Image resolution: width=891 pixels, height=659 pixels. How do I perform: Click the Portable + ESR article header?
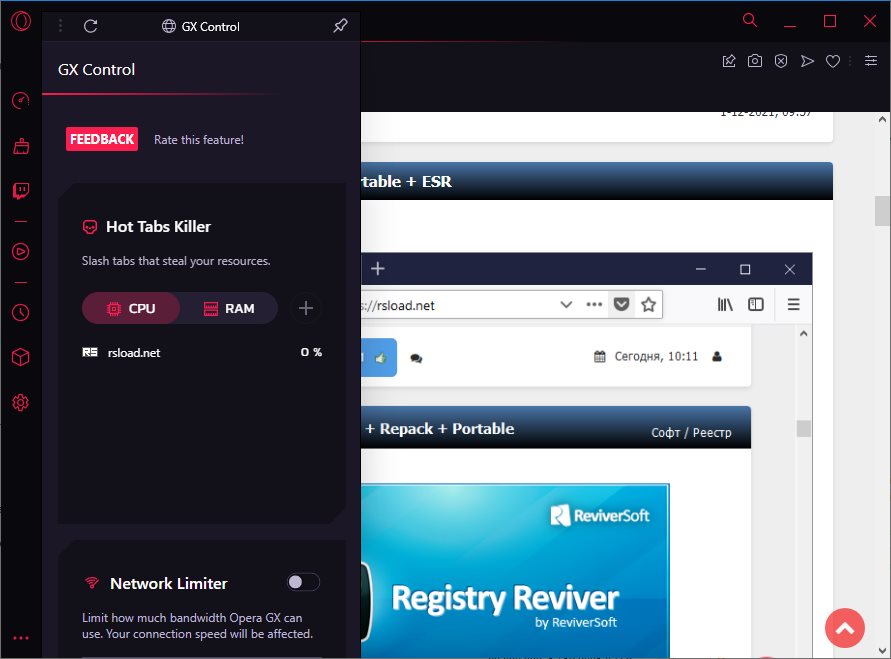pos(597,181)
